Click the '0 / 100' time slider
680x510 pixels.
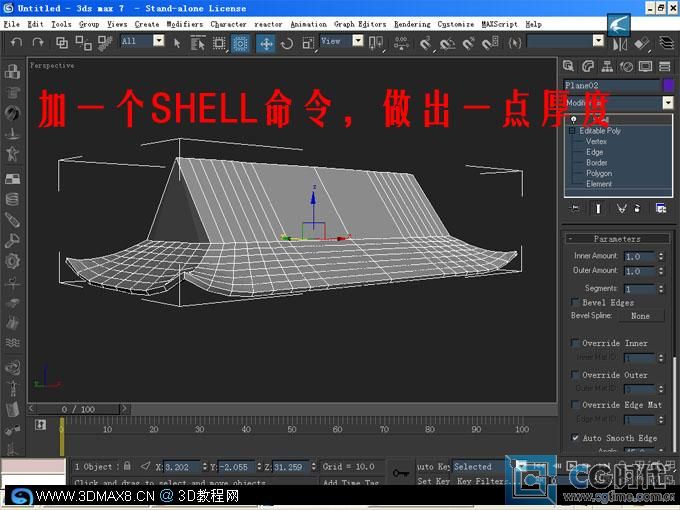78,409
